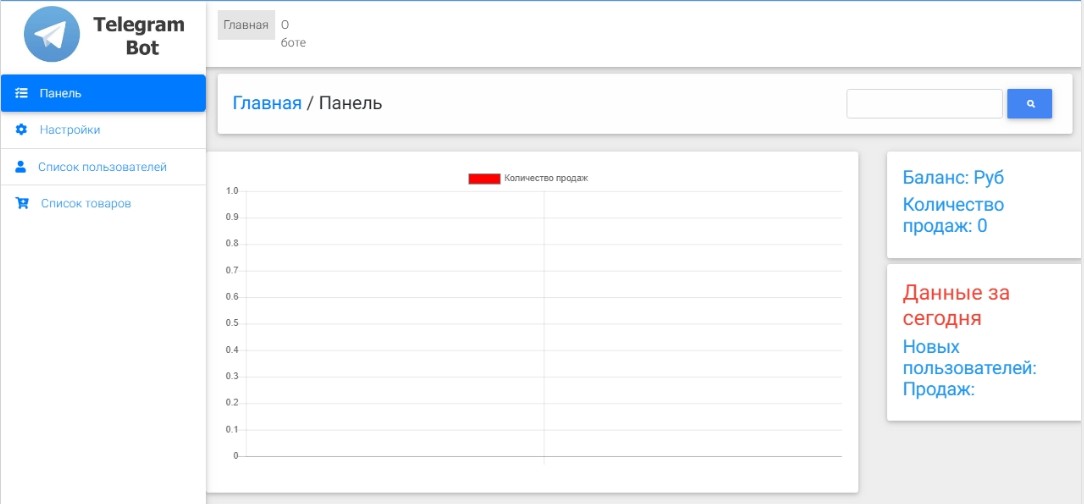1084x504 pixels.
Task: Click the Панель text in the breadcrumb
Action: (350, 103)
